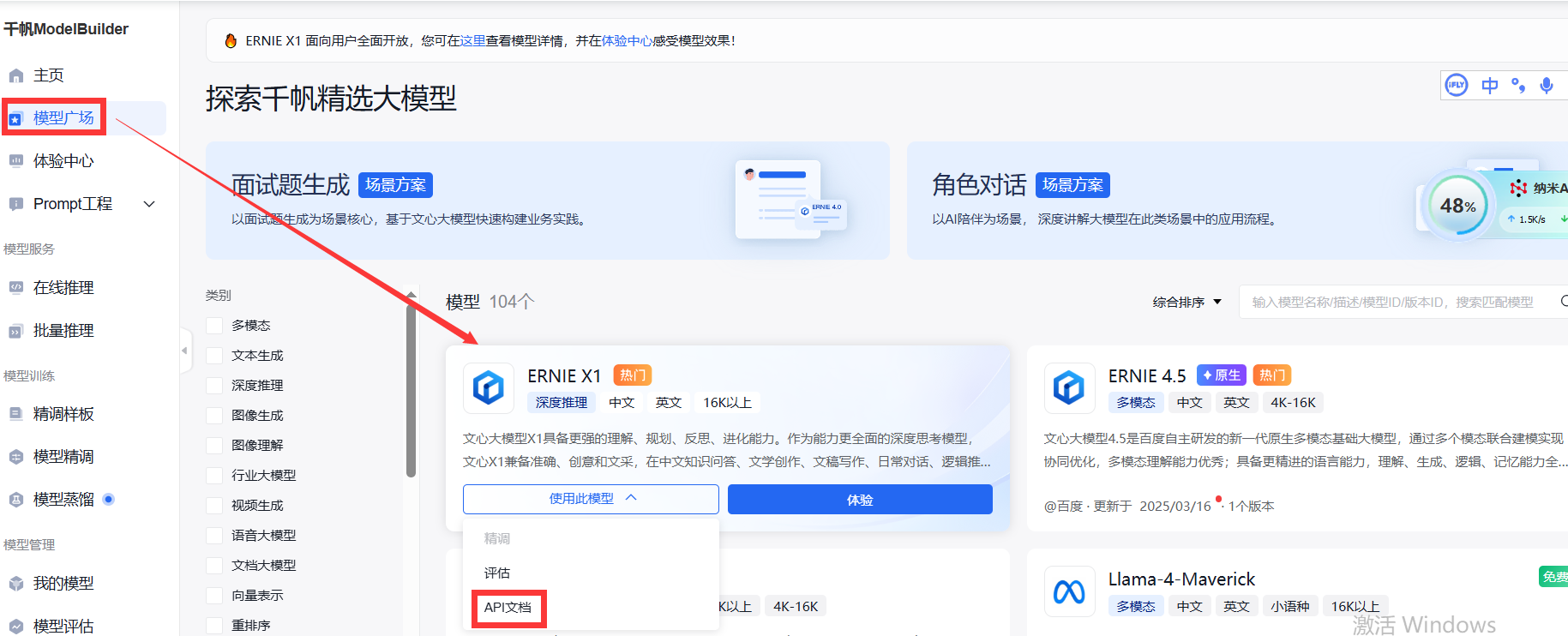Click the 深度推理 tag on ERNIE X1
The height and width of the screenshot is (636, 1568).
click(562, 403)
